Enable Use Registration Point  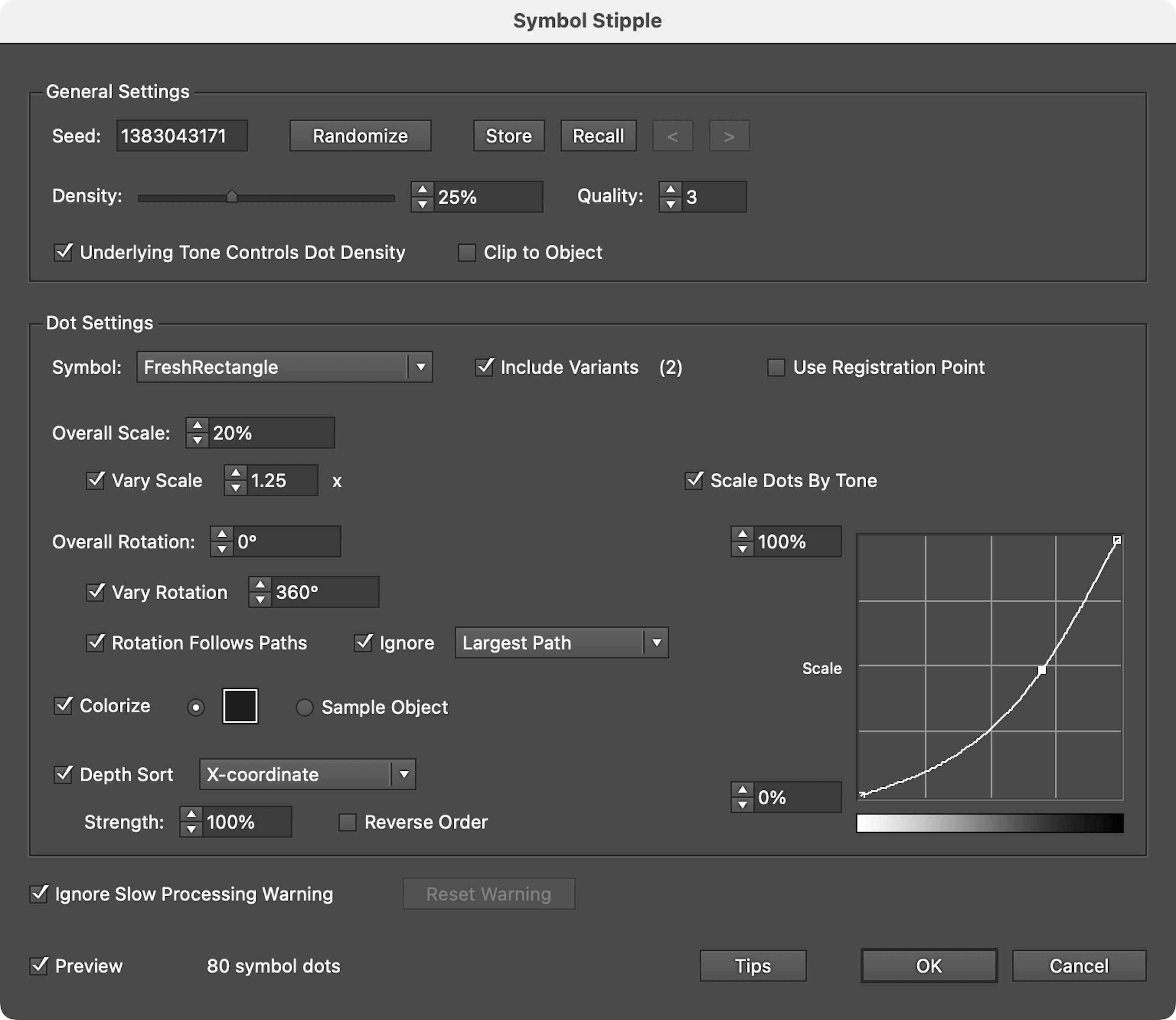point(775,367)
